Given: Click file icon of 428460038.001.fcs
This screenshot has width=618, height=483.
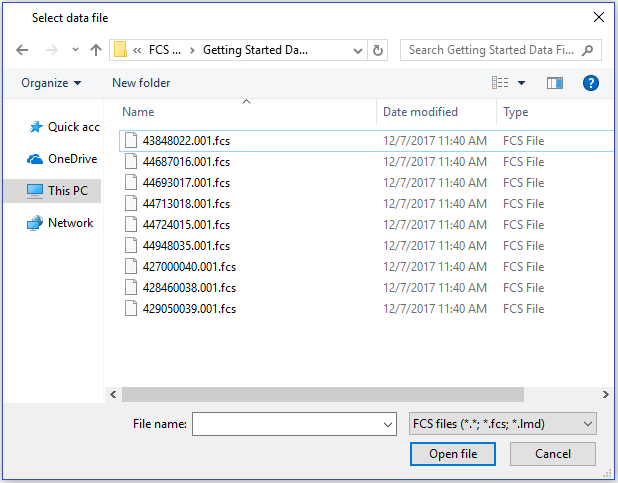Looking at the screenshot, I should click(x=131, y=287).
